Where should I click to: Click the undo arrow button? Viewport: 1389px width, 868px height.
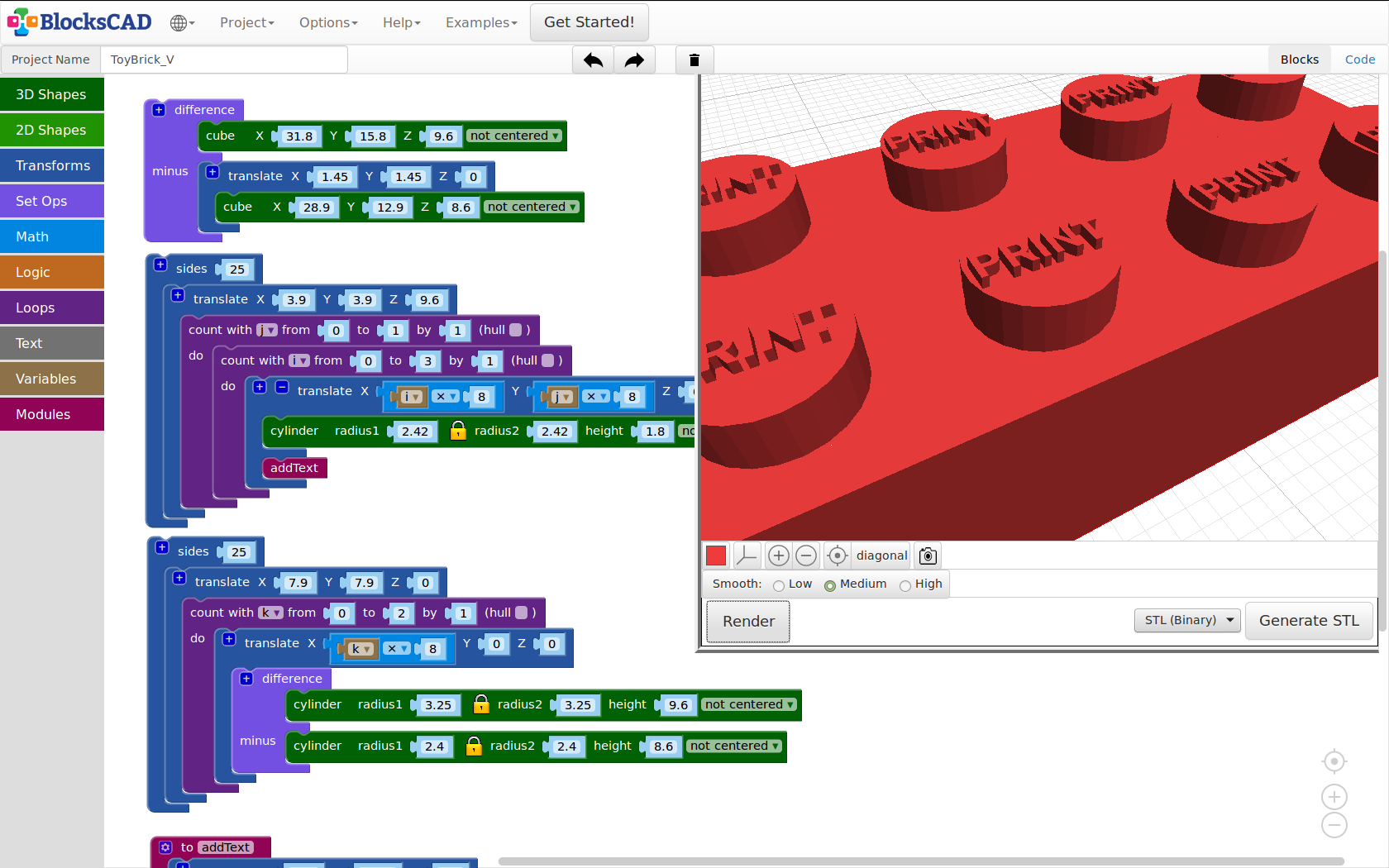point(593,60)
